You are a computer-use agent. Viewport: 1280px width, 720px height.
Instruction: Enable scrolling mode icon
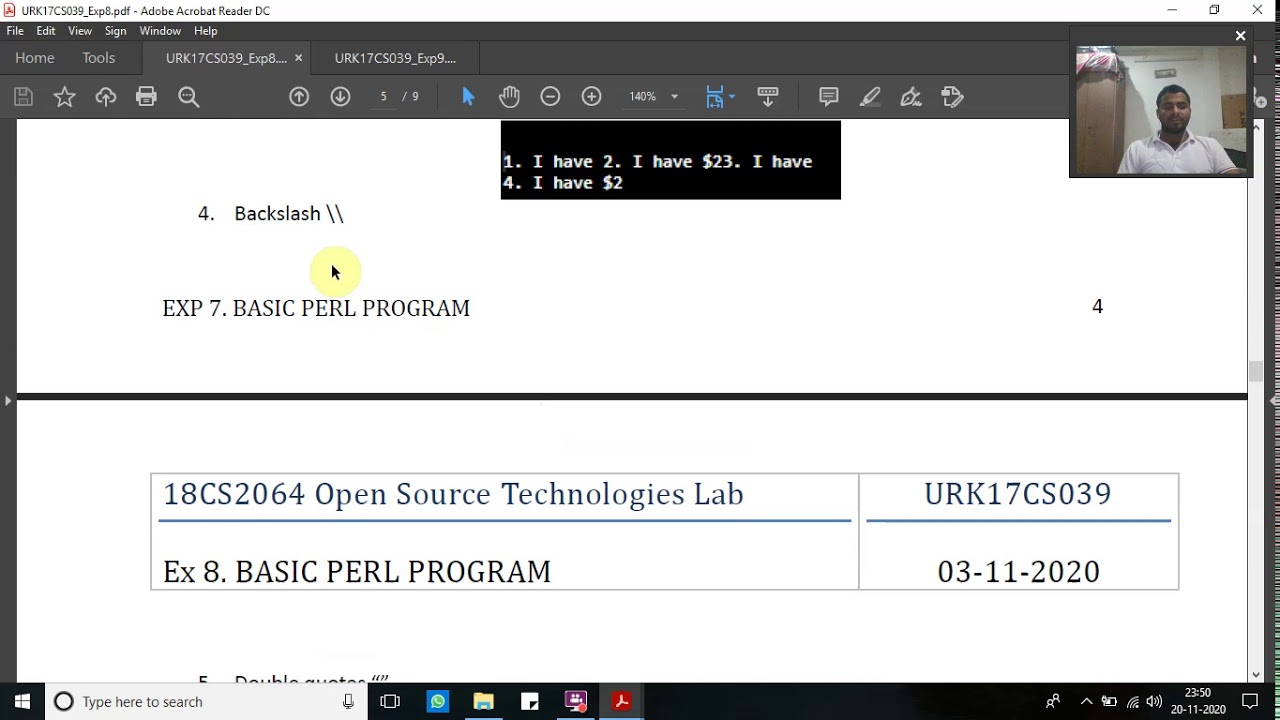(768, 97)
